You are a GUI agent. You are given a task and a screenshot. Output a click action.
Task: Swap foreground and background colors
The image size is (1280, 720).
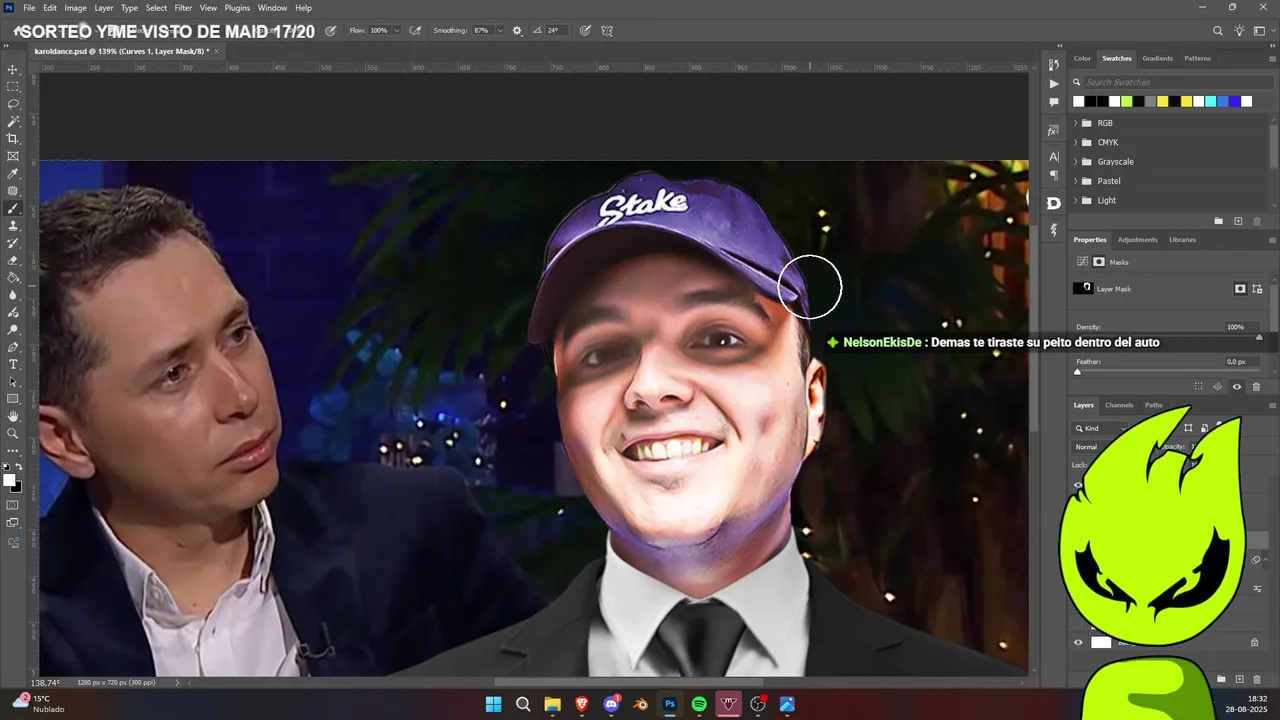click(x=19, y=467)
